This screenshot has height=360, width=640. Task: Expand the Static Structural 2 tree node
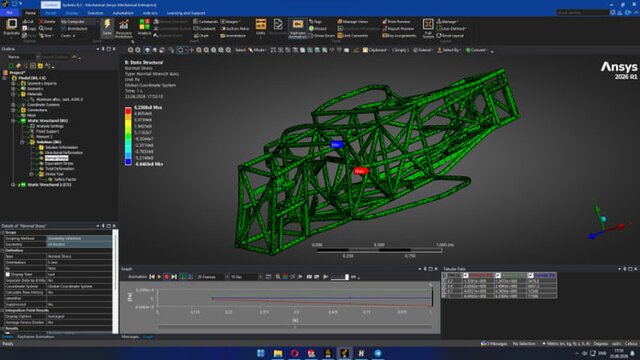(x=13, y=185)
